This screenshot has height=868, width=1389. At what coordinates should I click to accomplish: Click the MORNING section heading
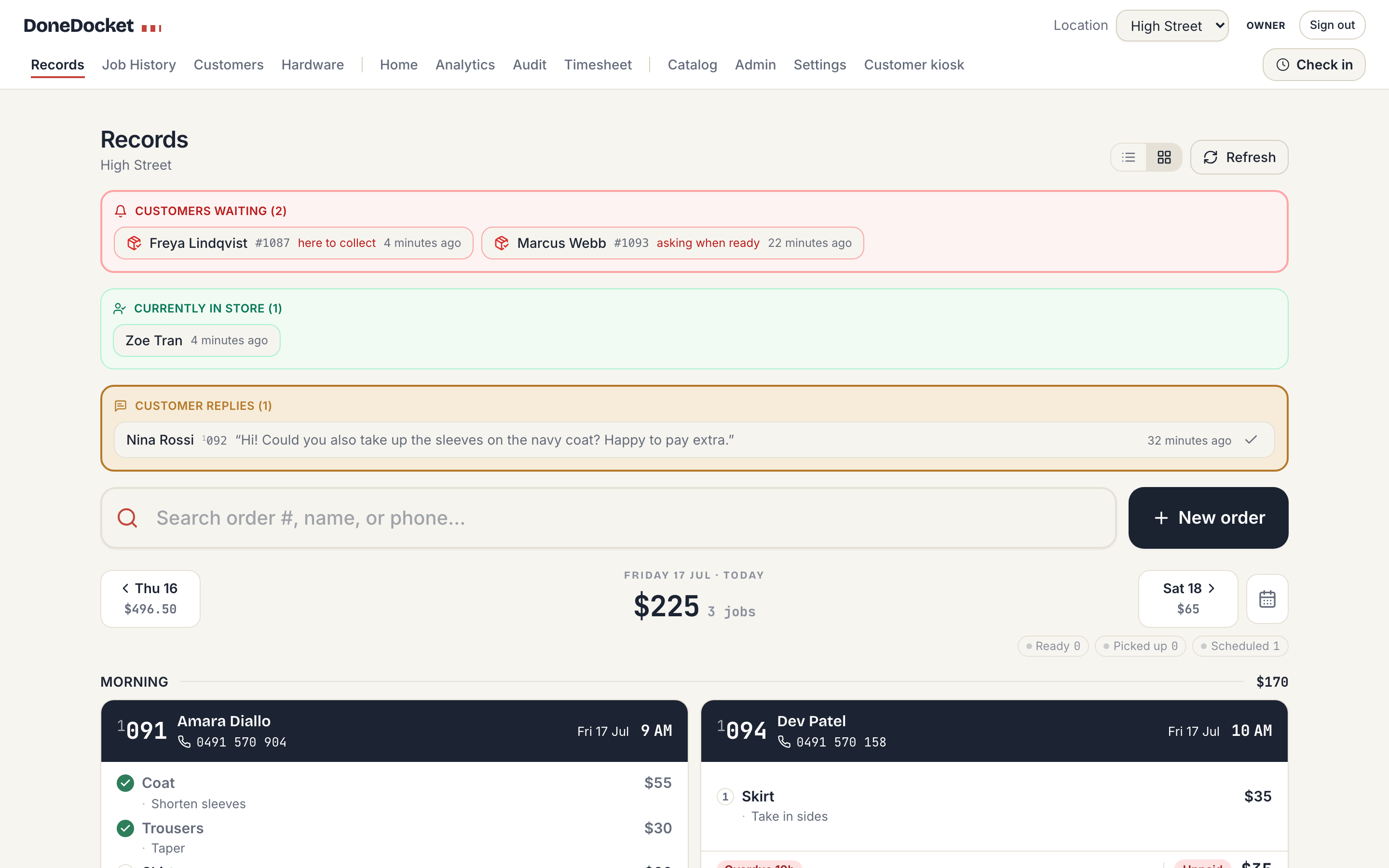point(134,682)
